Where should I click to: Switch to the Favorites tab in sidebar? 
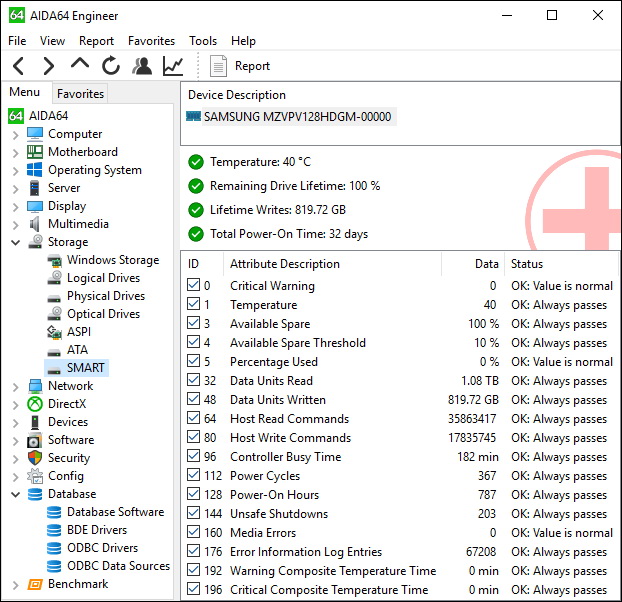click(80, 94)
